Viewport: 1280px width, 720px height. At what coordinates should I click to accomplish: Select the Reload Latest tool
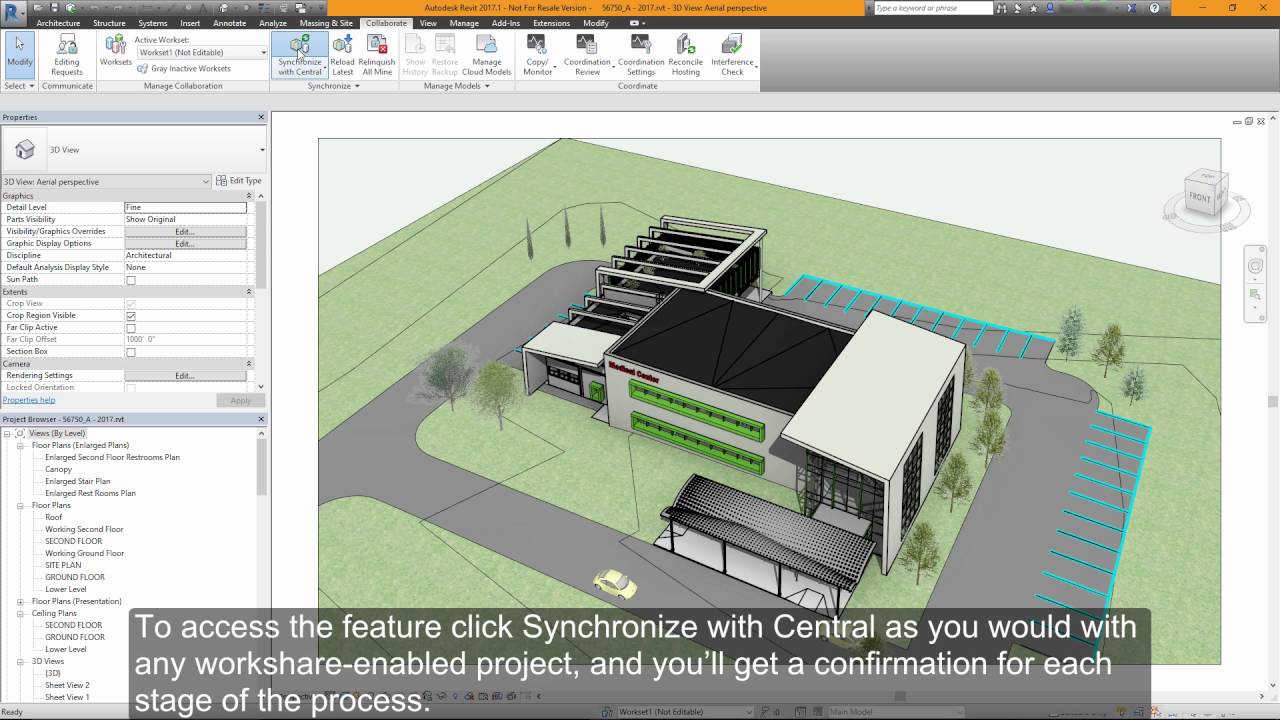[342, 55]
